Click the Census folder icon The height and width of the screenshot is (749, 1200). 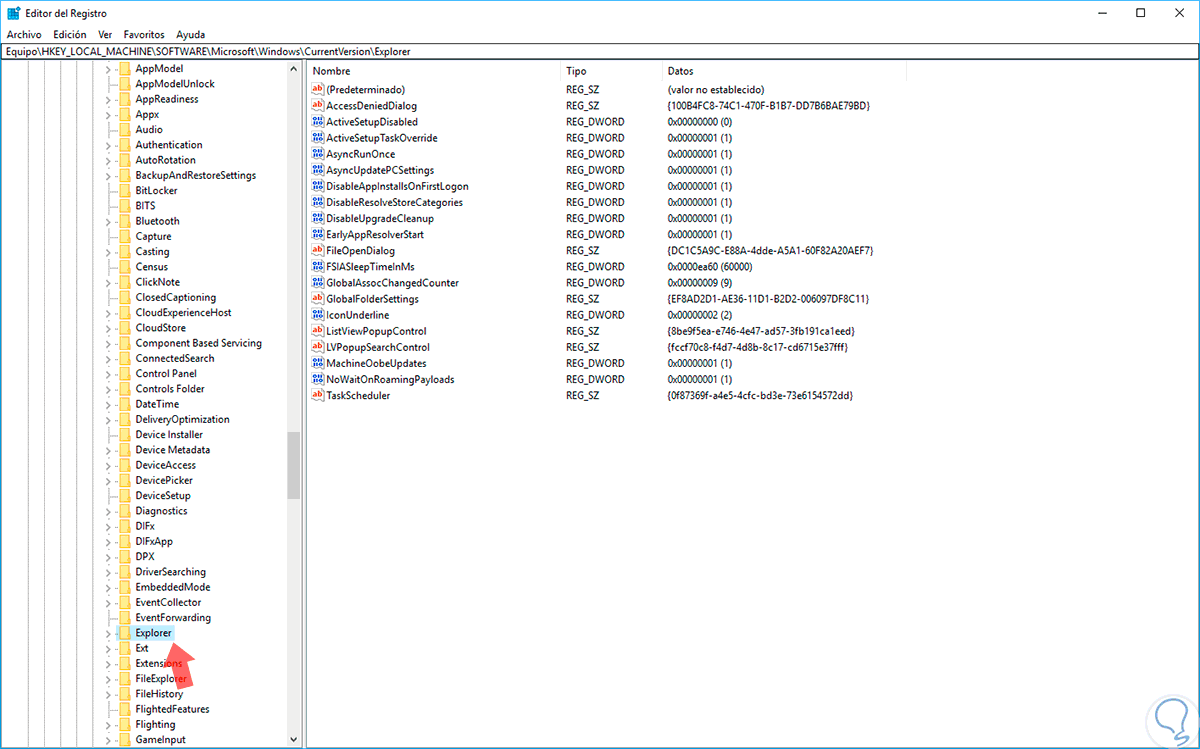(124, 267)
